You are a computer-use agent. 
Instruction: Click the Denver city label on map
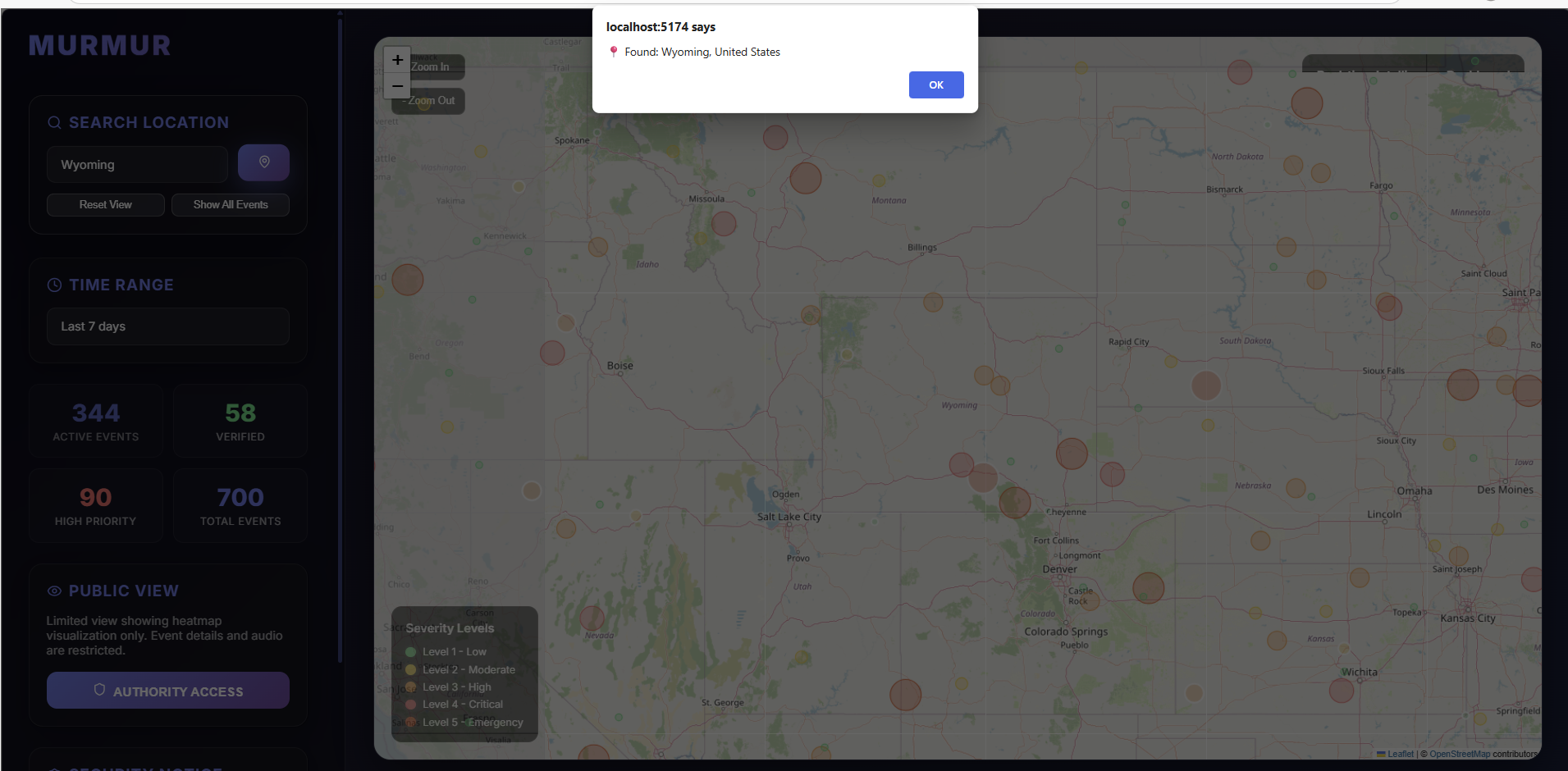(x=1059, y=569)
